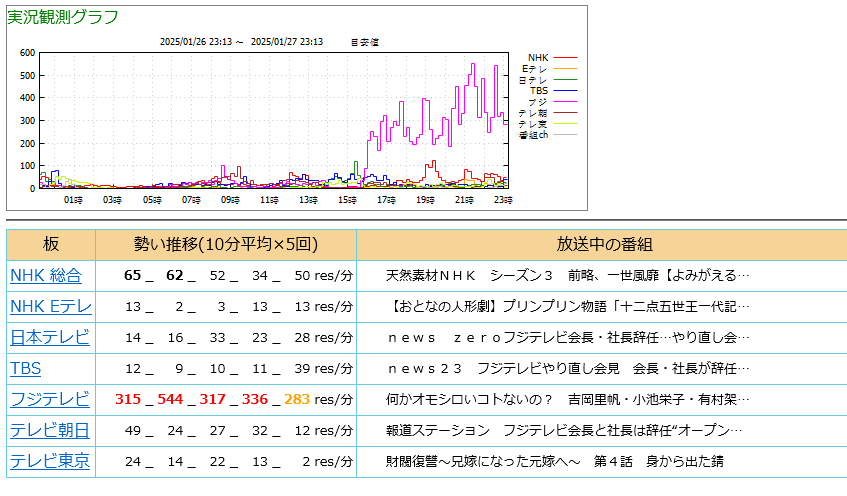
Task: Click the 315 value in フジテレビ row
Action: pyautogui.click(x=128, y=399)
